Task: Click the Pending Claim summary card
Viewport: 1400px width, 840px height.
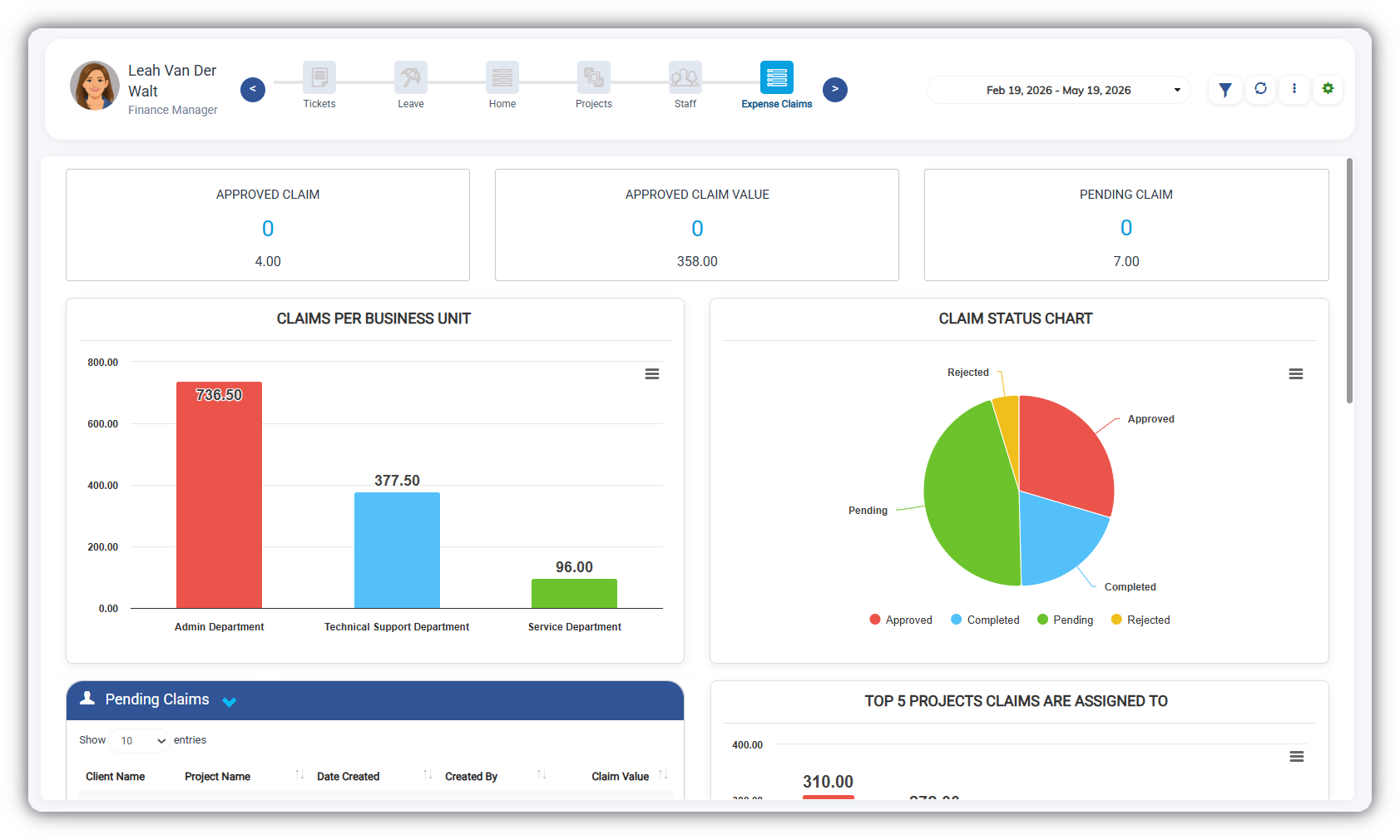Action: [x=1126, y=225]
